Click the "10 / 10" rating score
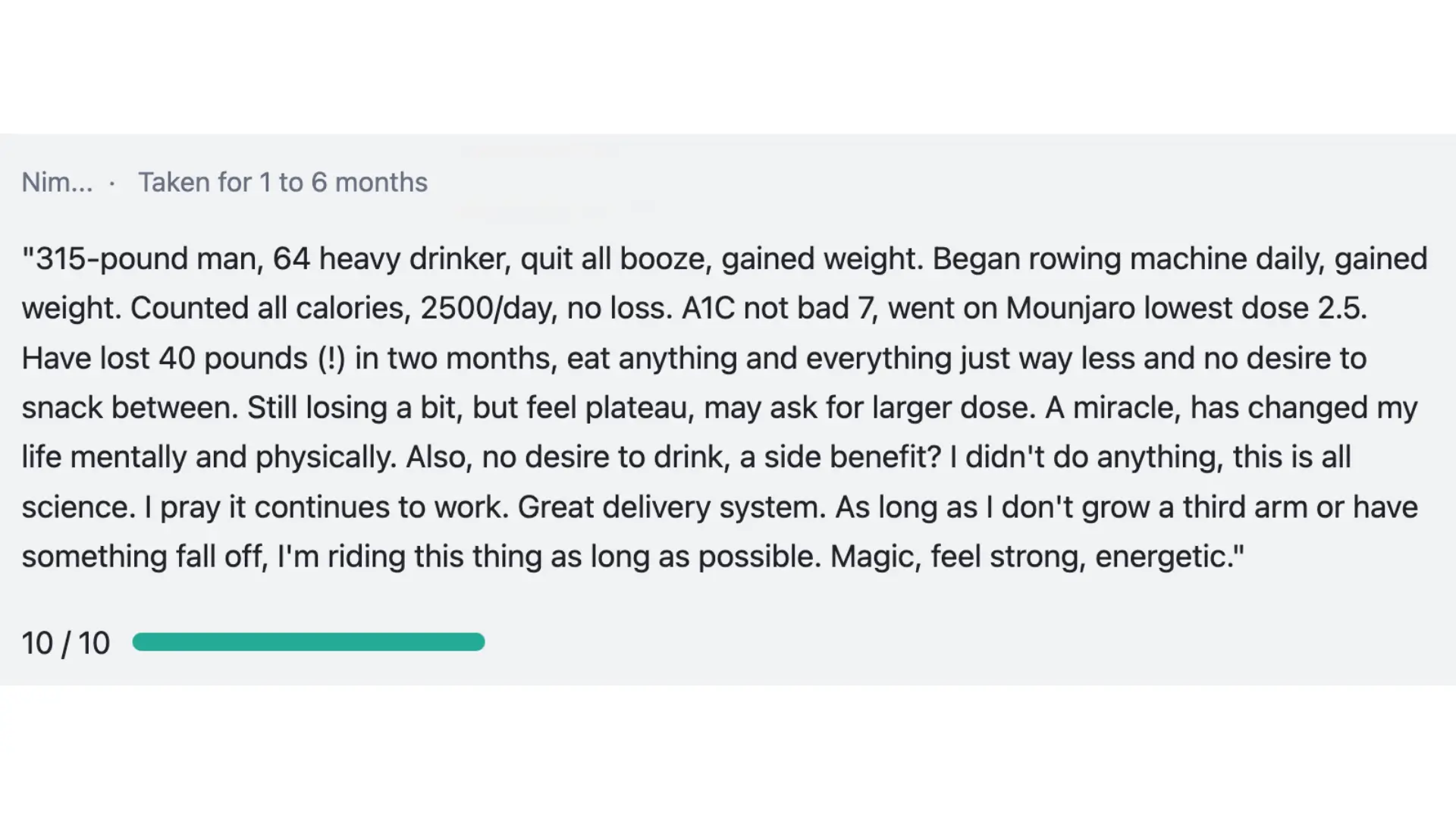Screen dimensions: 1456x819 click(66, 643)
